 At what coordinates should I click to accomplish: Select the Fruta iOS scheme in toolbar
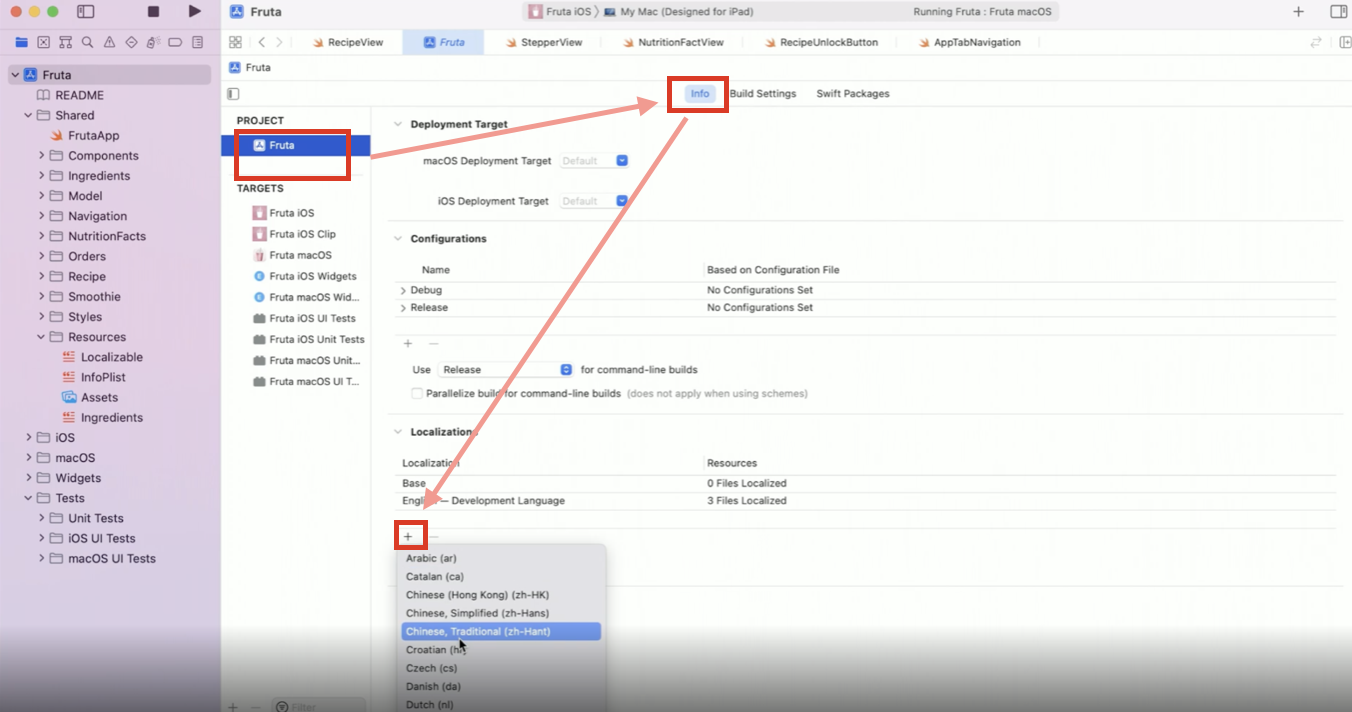click(560, 12)
